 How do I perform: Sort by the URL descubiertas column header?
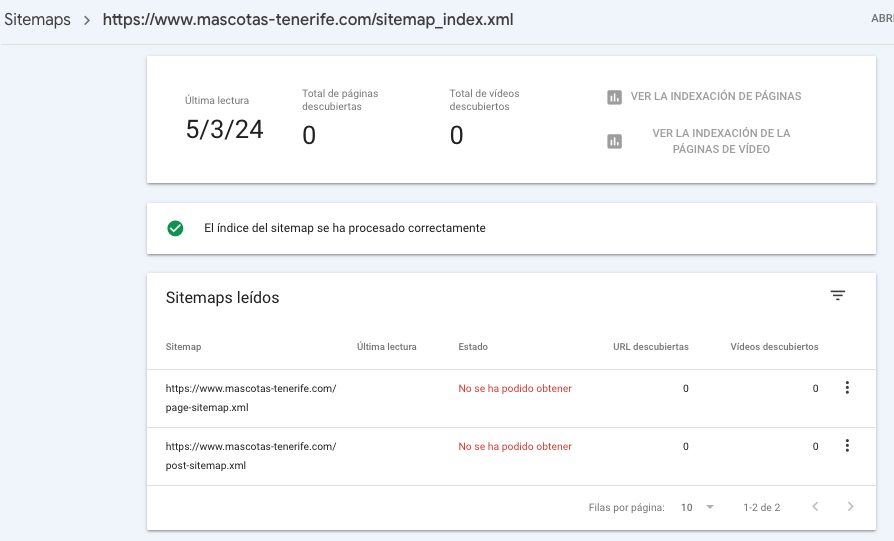coord(651,347)
